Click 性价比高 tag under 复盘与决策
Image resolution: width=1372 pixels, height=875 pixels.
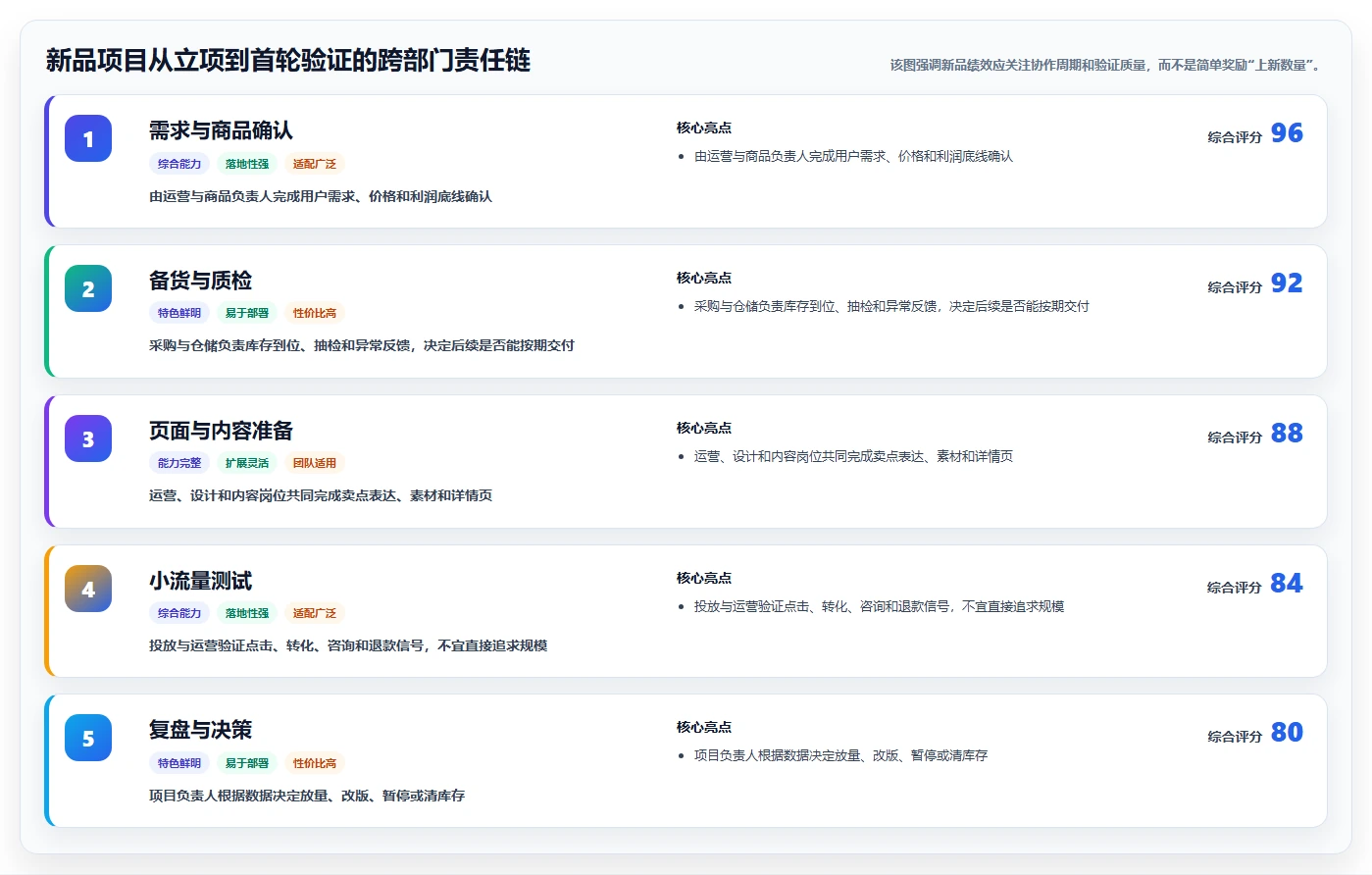[x=315, y=763]
